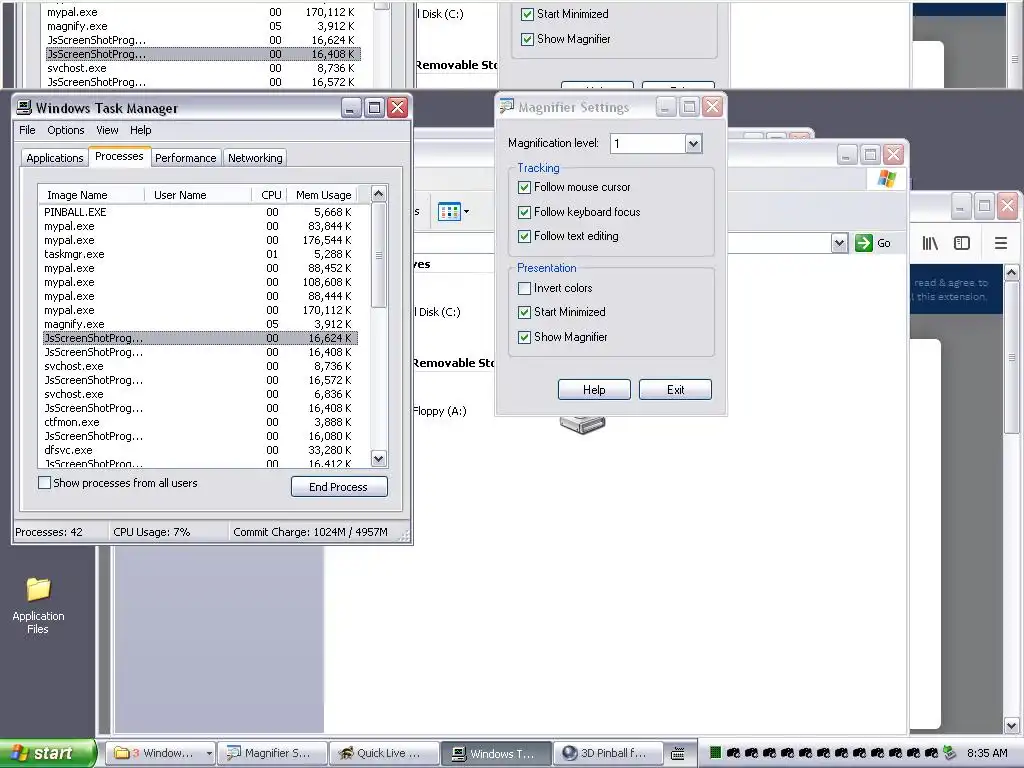Enable Invert colors checkbox
The width and height of the screenshot is (1024, 768).
pos(524,288)
